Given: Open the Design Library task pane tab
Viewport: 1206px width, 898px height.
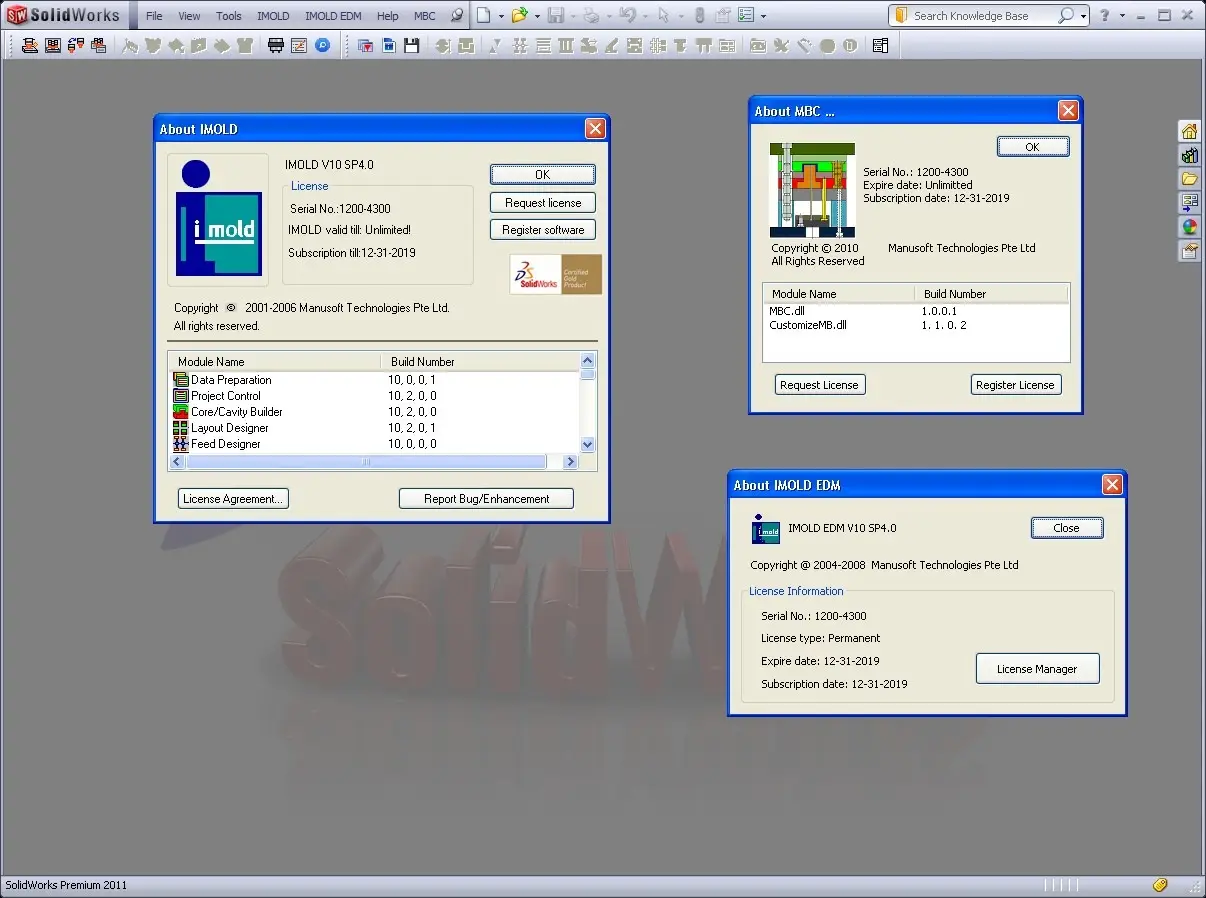Looking at the screenshot, I should pyautogui.click(x=1189, y=155).
